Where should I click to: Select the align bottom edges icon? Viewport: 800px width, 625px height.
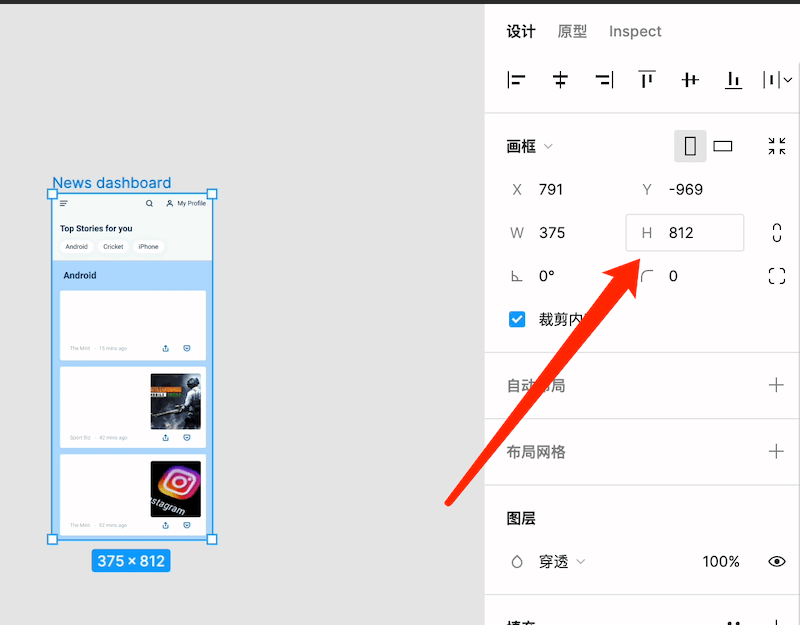tap(733, 79)
